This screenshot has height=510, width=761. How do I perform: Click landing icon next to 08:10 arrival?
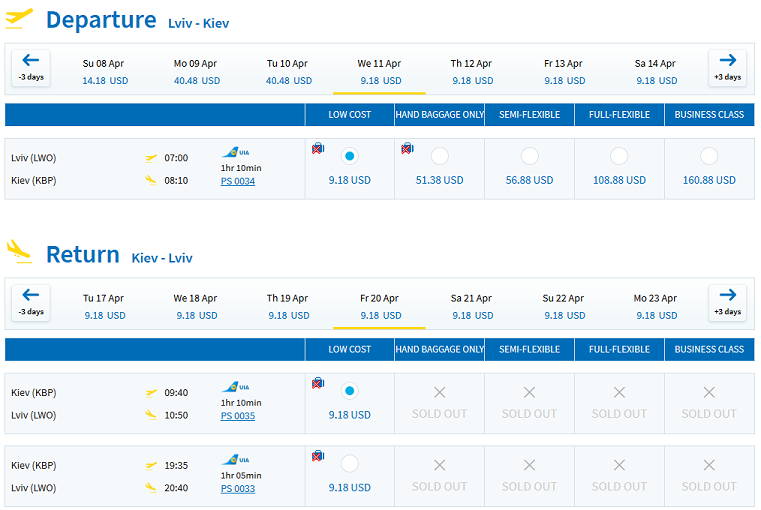coord(151,181)
